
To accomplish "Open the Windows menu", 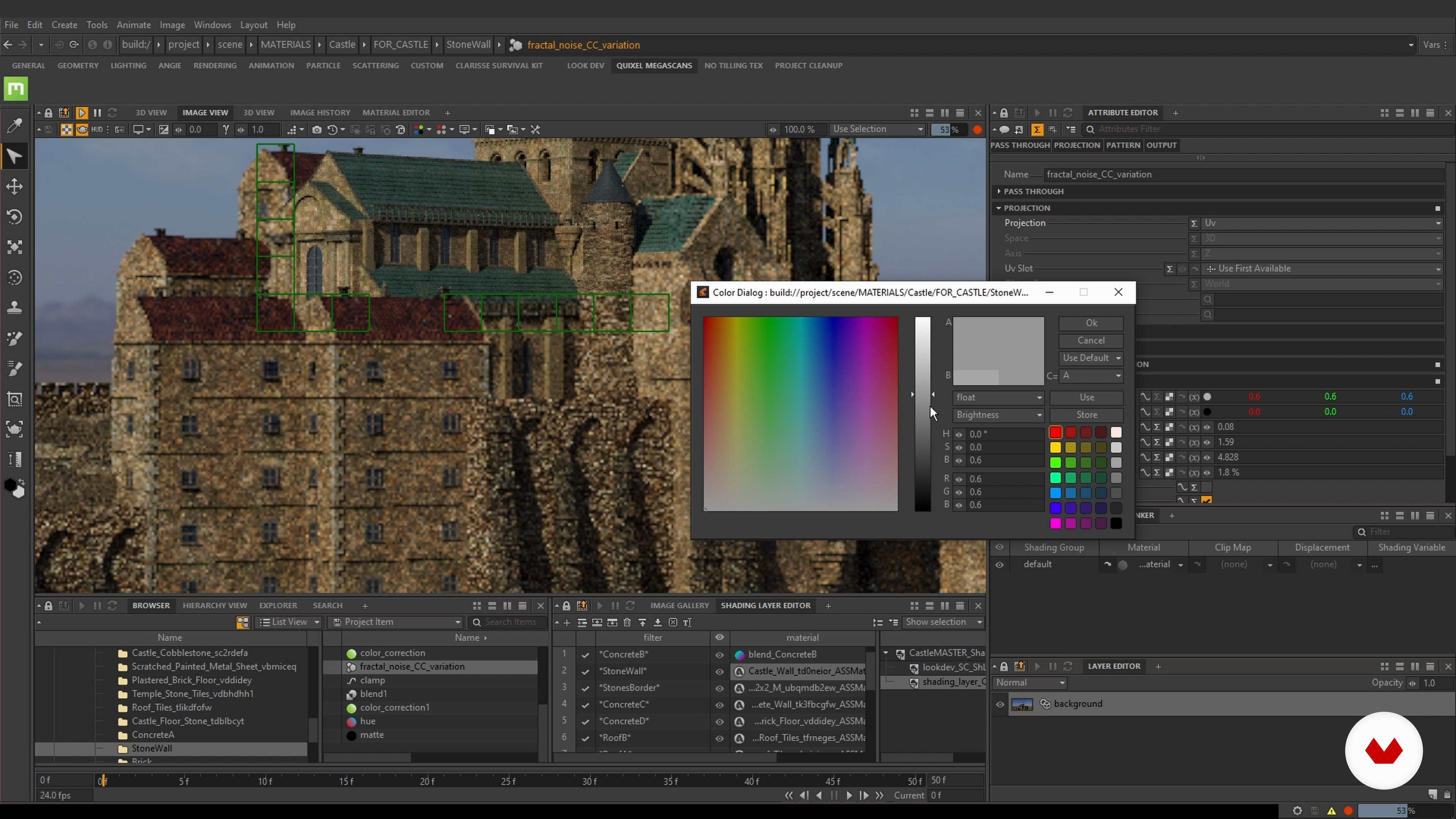I will pos(212,25).
